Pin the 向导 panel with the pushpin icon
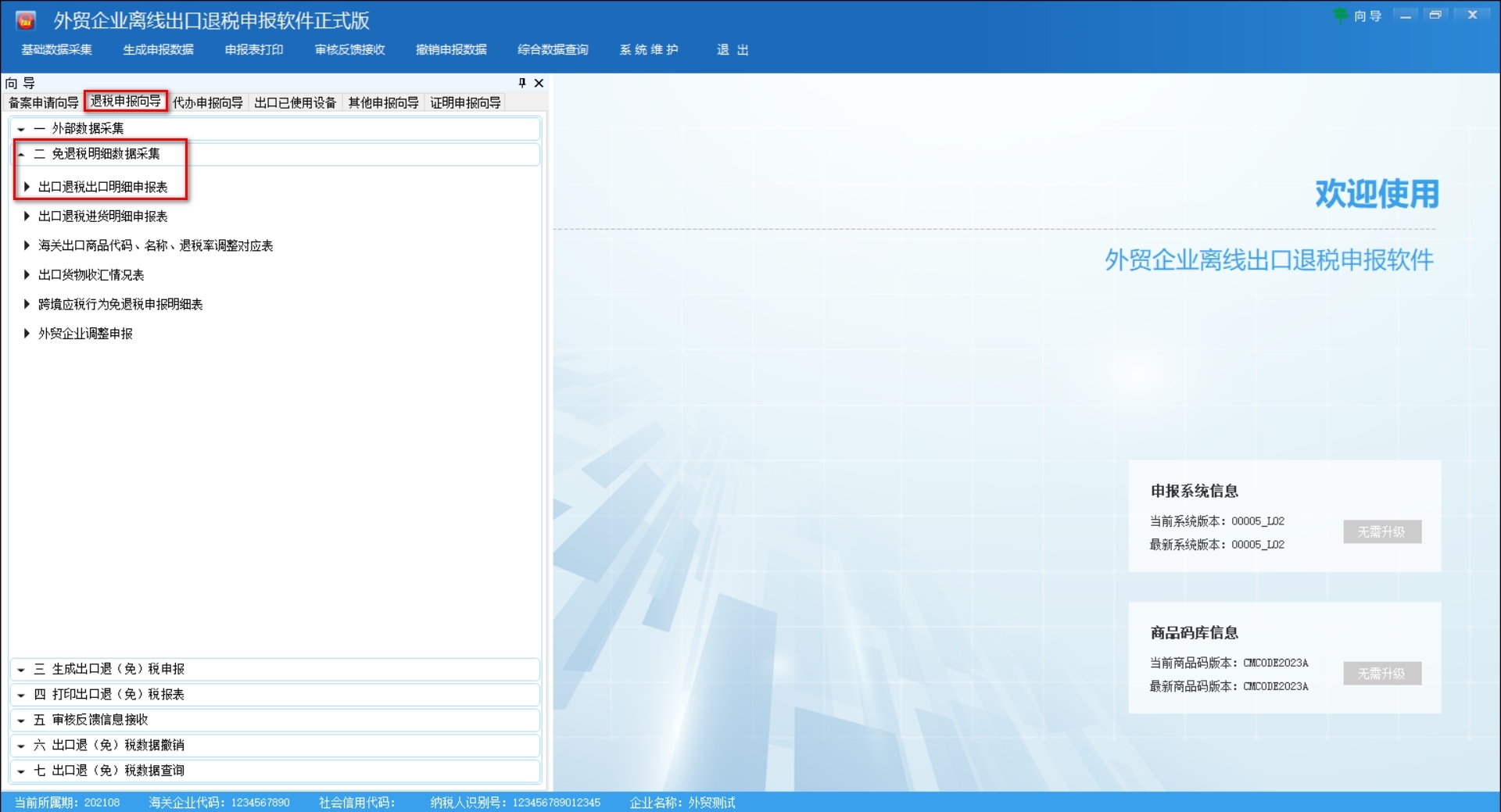 coord(521,83)
